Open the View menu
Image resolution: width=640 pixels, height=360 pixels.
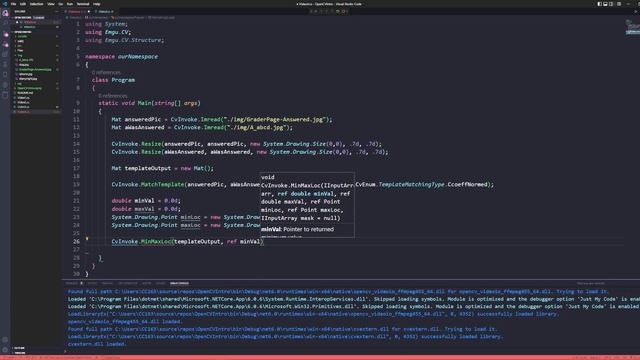point(51,4)
